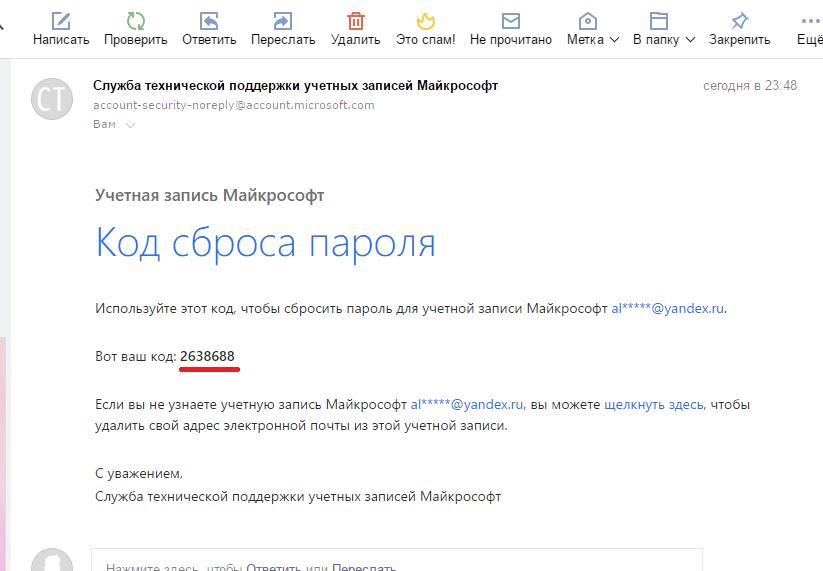
Task: Mark email as spam via Это спам!
Action: 425,21
